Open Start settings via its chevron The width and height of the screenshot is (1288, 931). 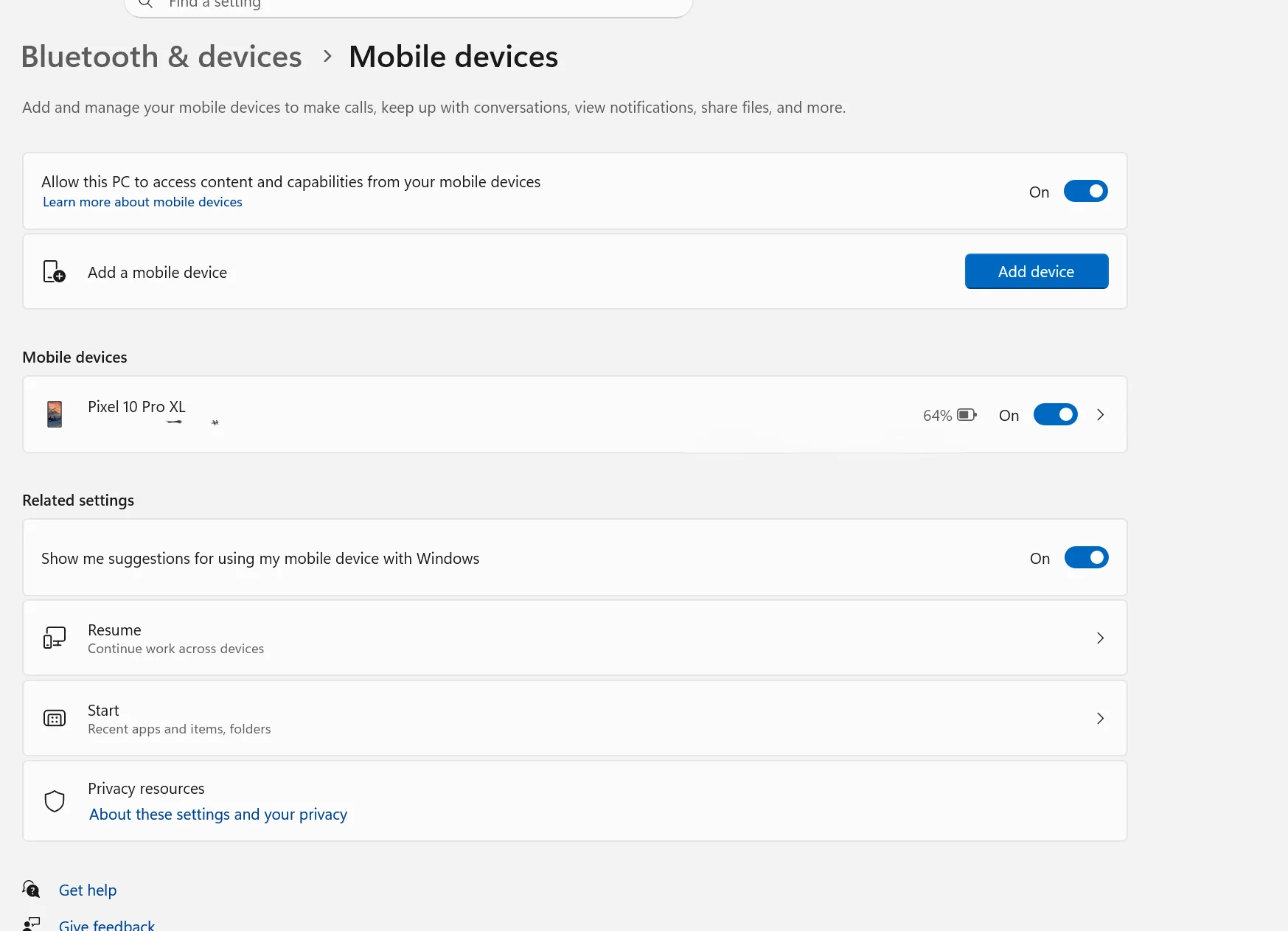[x=1100, y=718]
